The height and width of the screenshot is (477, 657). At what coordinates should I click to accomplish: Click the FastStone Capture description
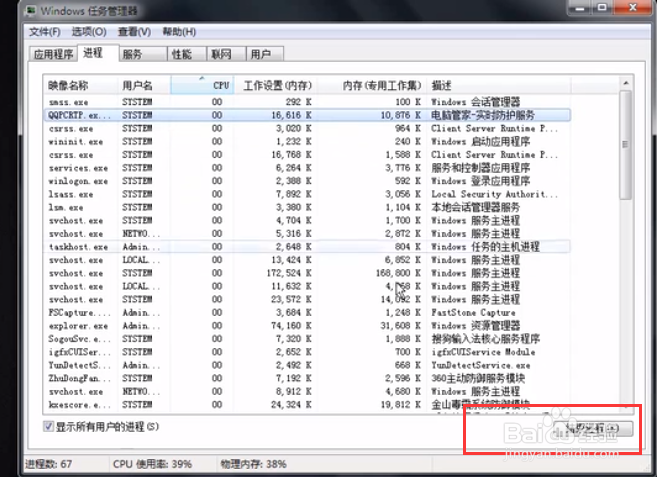tap(473, 313)
